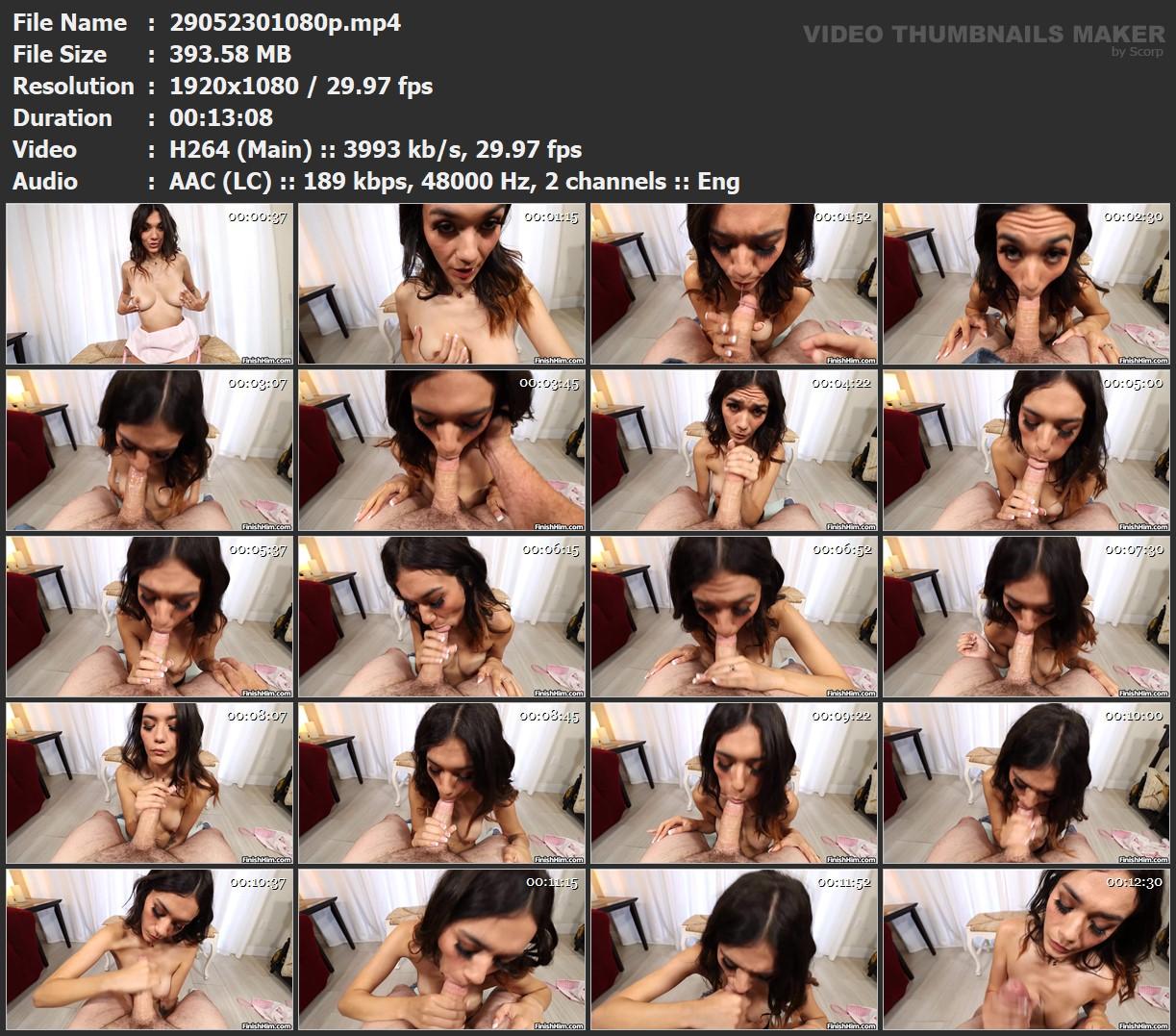The image size is (1176, 1036).
Task: Click the thumbnail at 00:08:45
Action: pos(441,783)
